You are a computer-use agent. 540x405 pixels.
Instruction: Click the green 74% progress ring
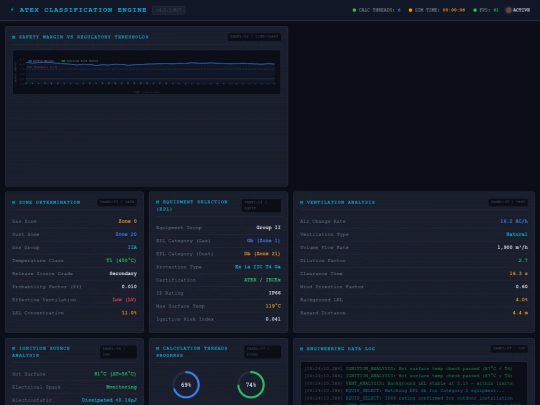coord(251,385)
